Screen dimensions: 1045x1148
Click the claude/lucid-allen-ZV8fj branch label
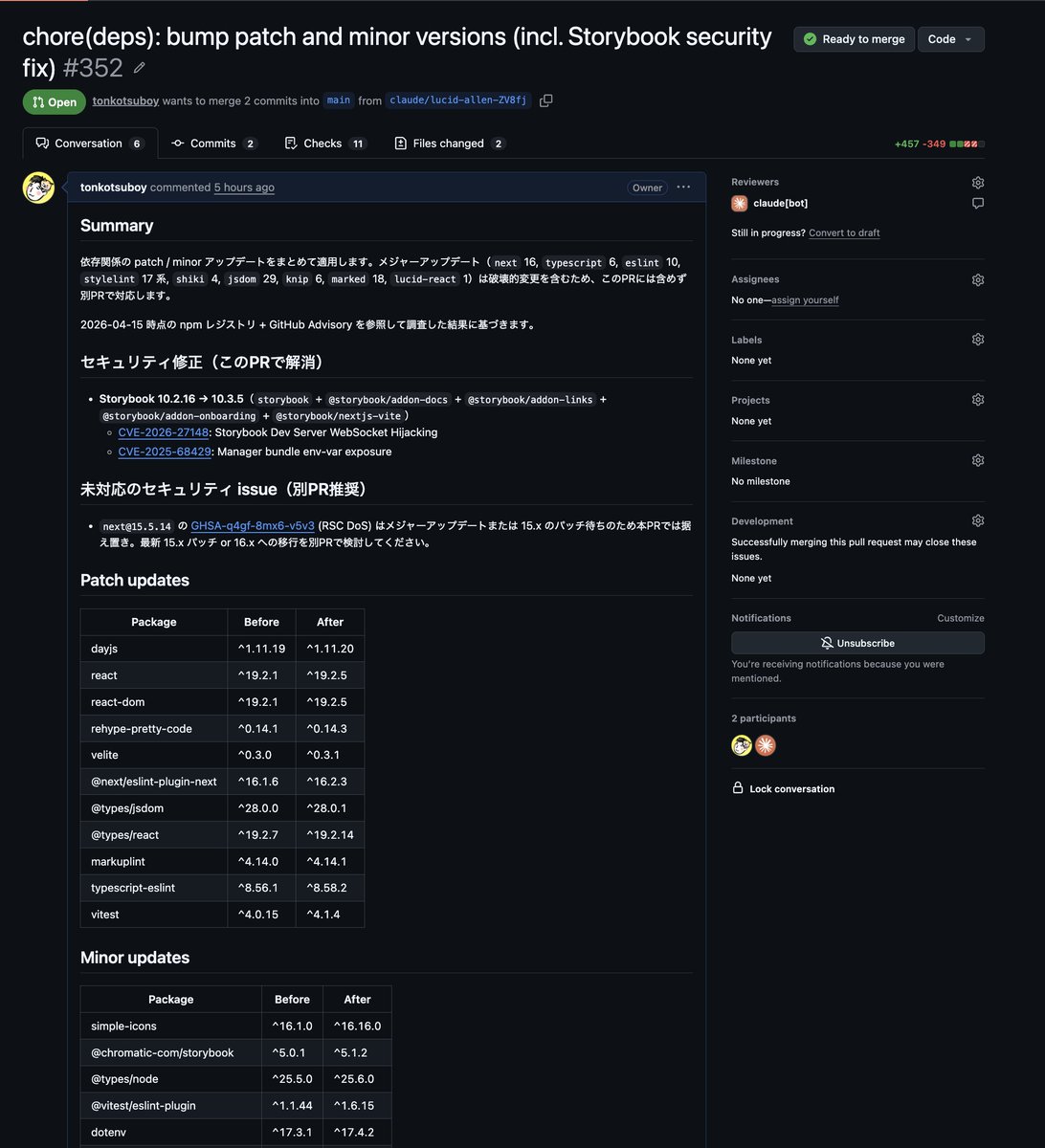pos(458,100)
